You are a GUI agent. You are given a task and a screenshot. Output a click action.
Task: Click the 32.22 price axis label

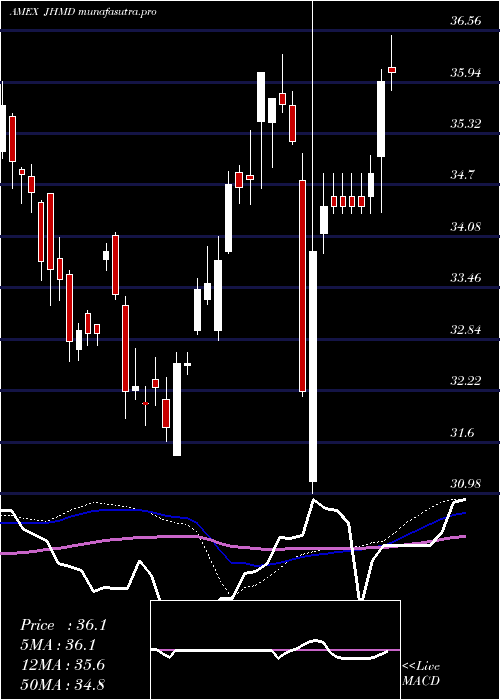click(x=465, y=381)
